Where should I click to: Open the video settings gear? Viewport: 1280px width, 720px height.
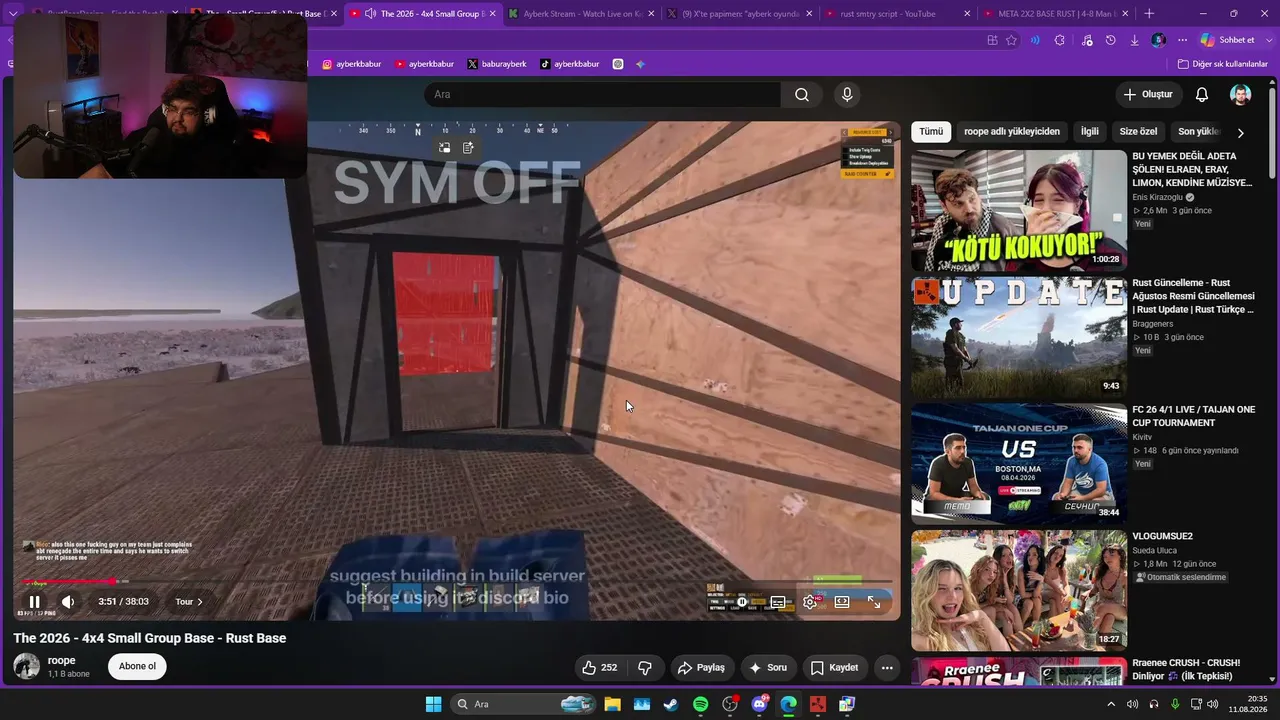pos(810,602)
